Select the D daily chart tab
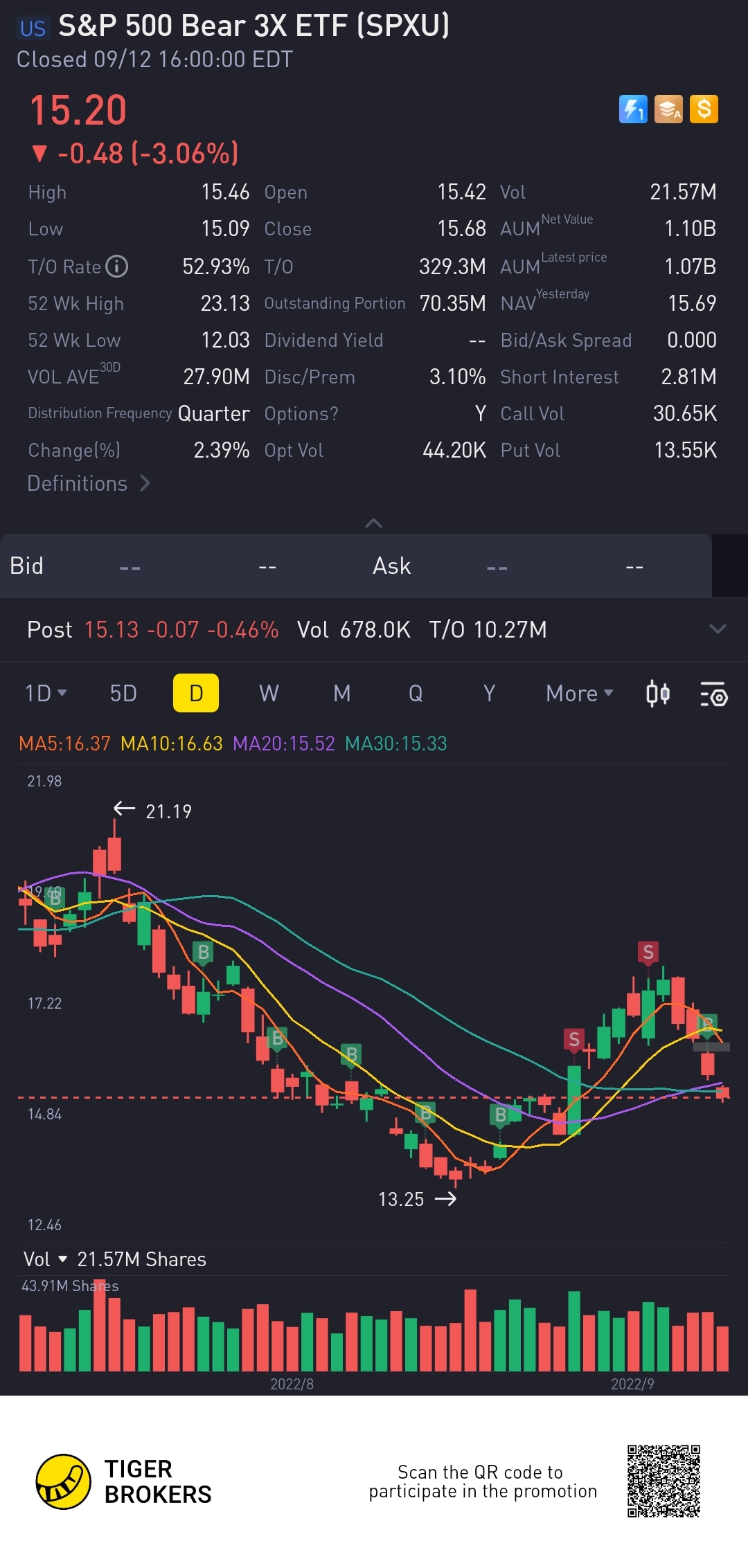The width and height of the screenshot is (748, 1568). point(196,693)
